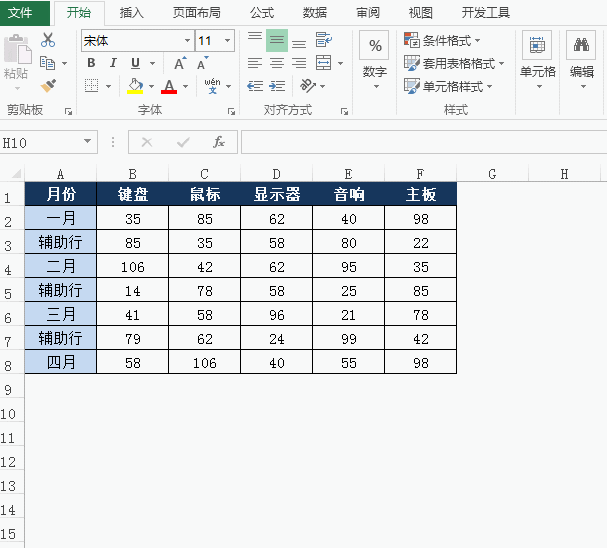Select the 显示器 header cell
The image size is (607, 548).
point(277,194)
